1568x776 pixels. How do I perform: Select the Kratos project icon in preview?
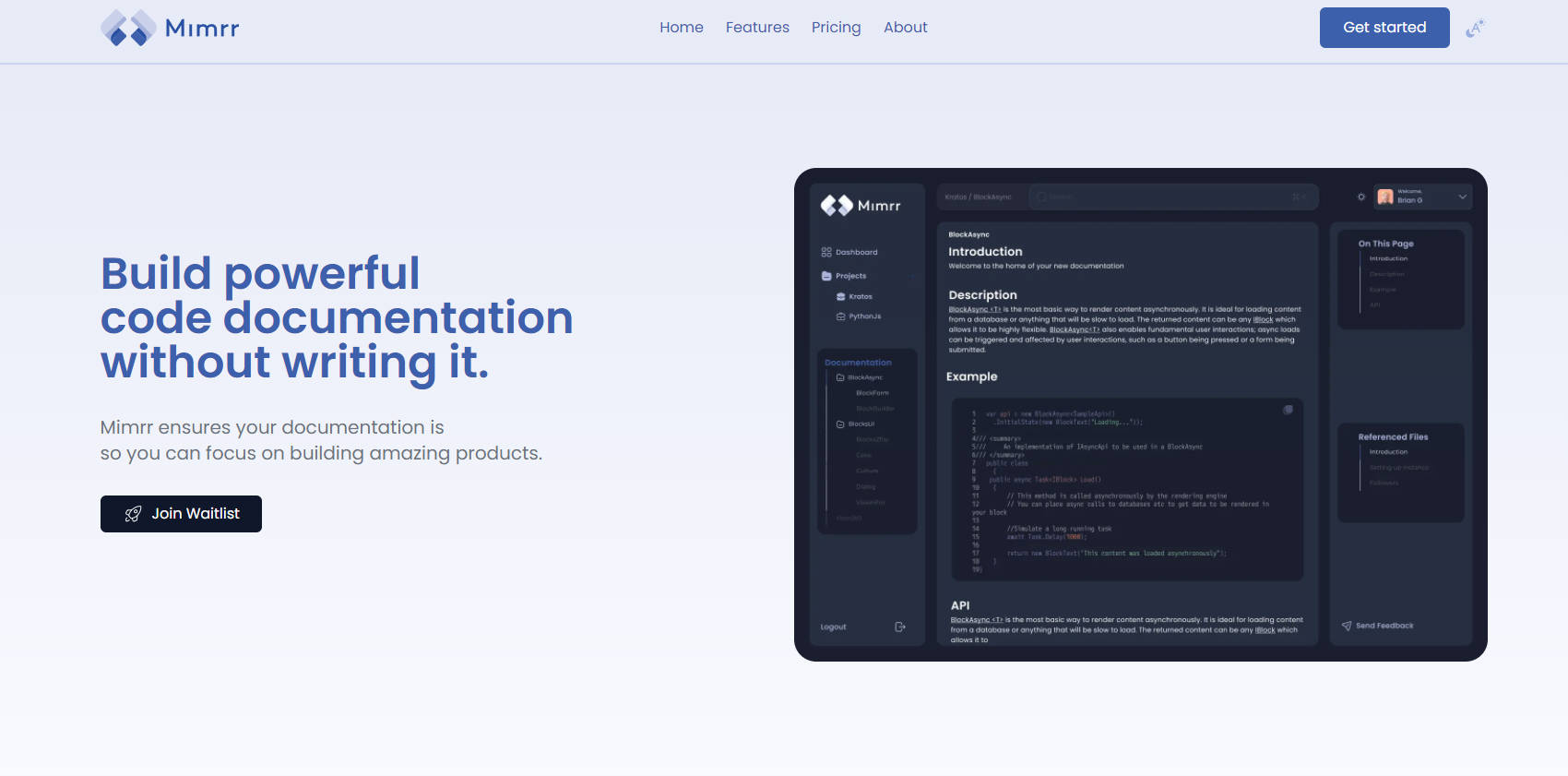pyautogui.click(x=840, y=296)
